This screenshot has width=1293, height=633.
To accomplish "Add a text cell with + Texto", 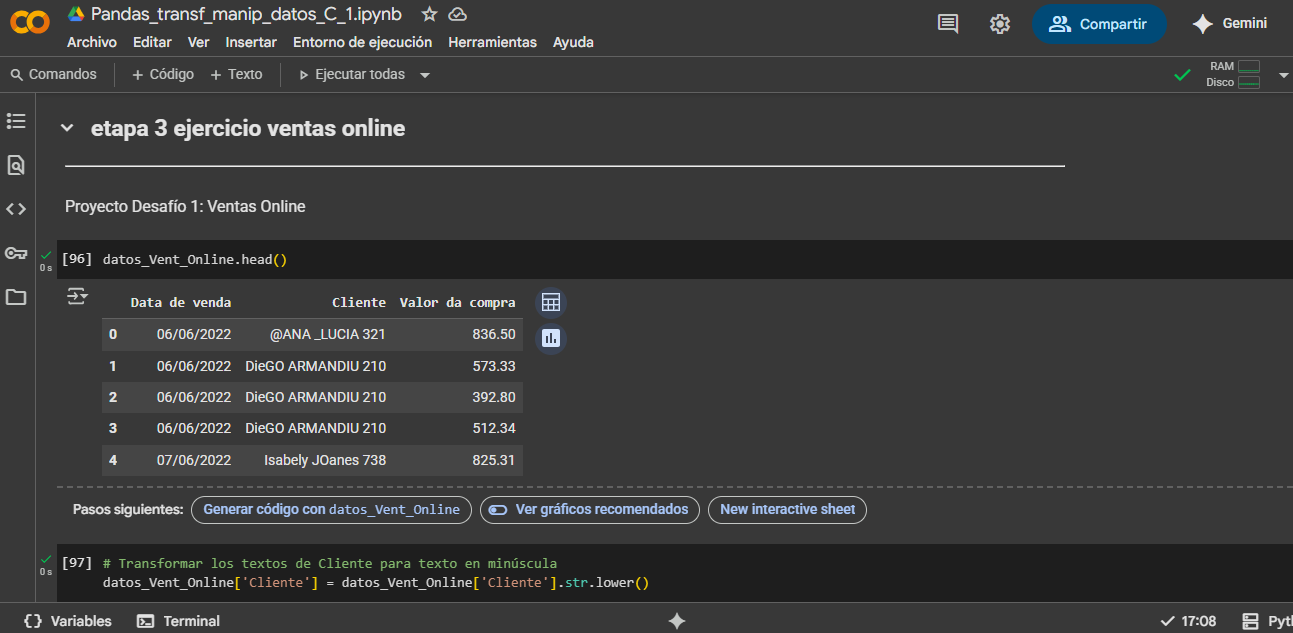I will point(236,74).
